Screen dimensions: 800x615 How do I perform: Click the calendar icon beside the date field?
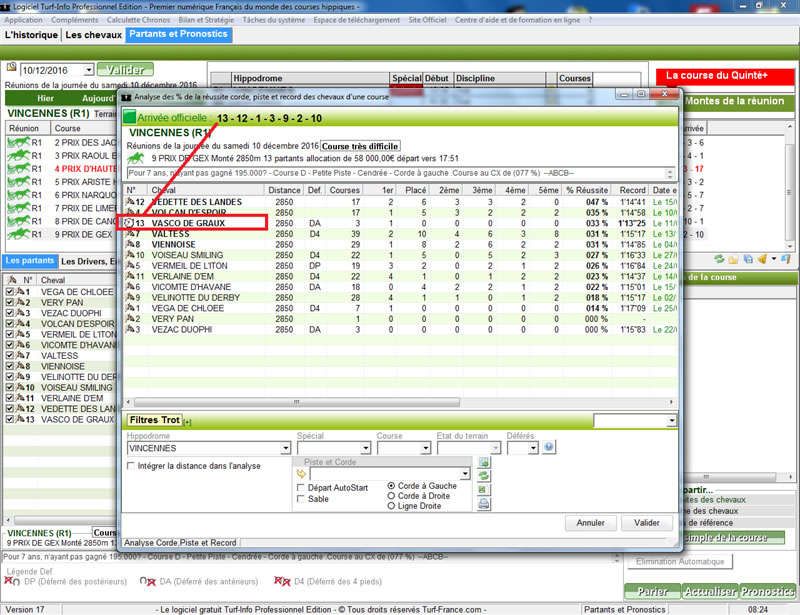[x=12, y=69]
